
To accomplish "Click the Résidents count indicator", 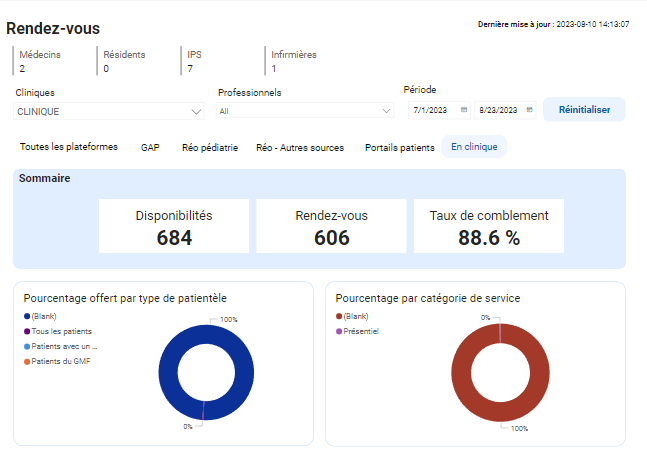I will (122, 61).
